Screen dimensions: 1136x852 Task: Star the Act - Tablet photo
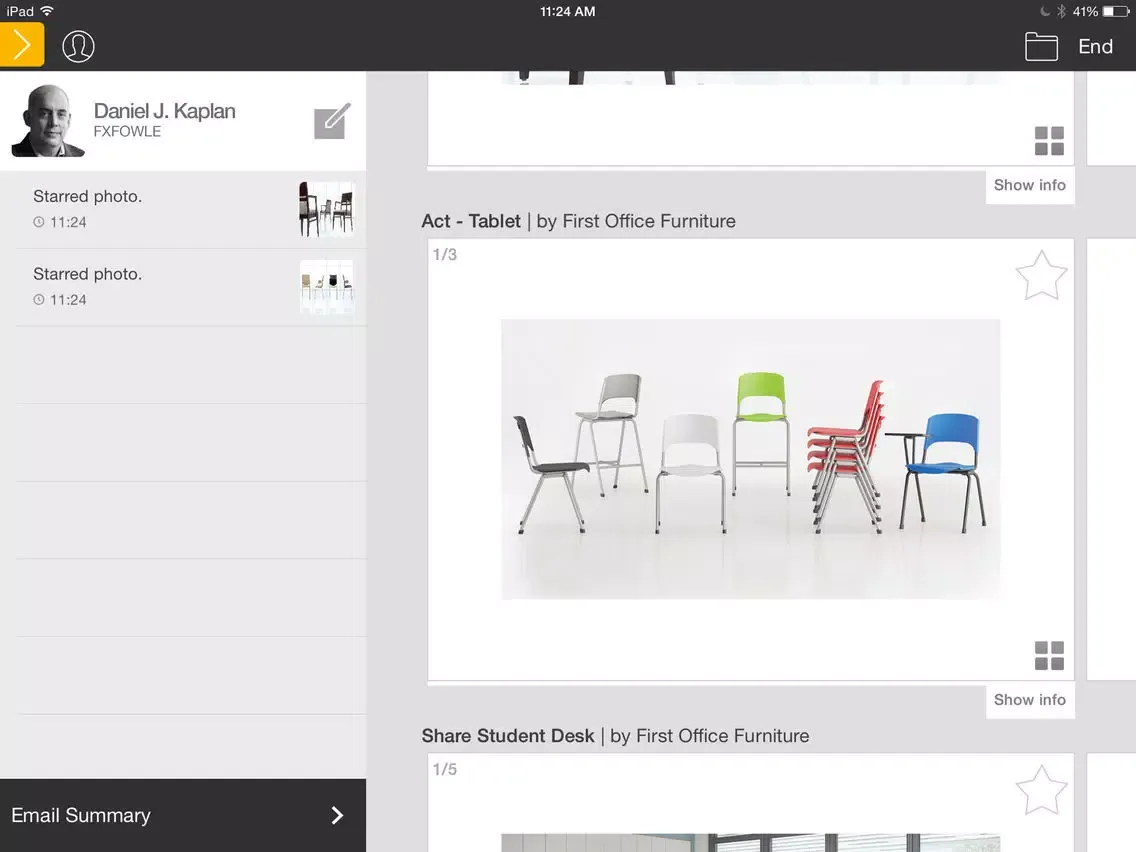(x=1041, y=276)
